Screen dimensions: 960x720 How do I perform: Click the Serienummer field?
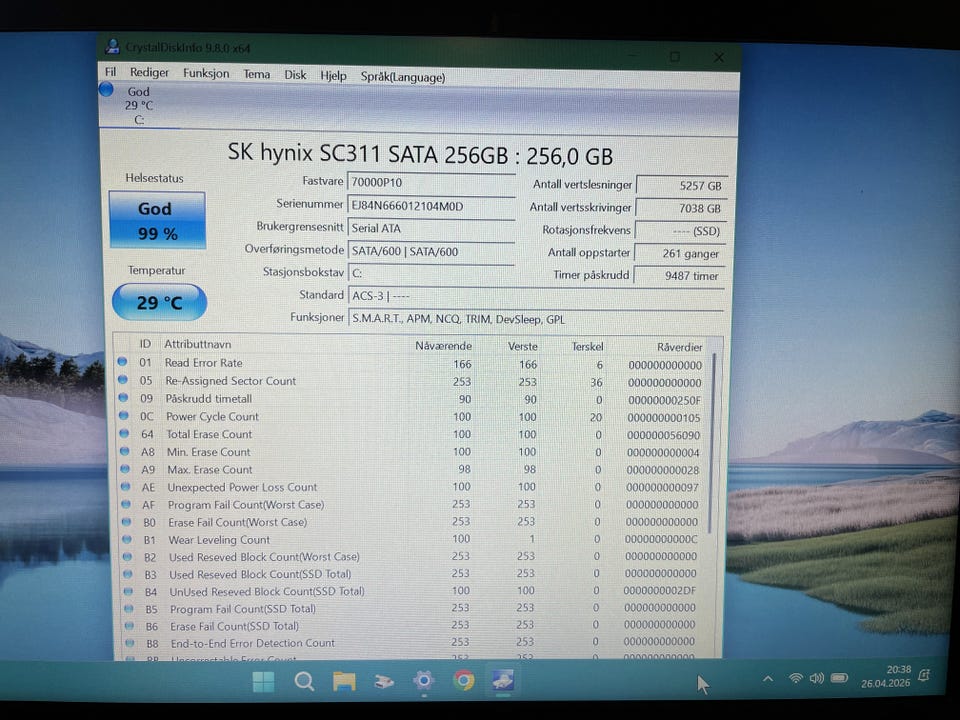(431, 206)
